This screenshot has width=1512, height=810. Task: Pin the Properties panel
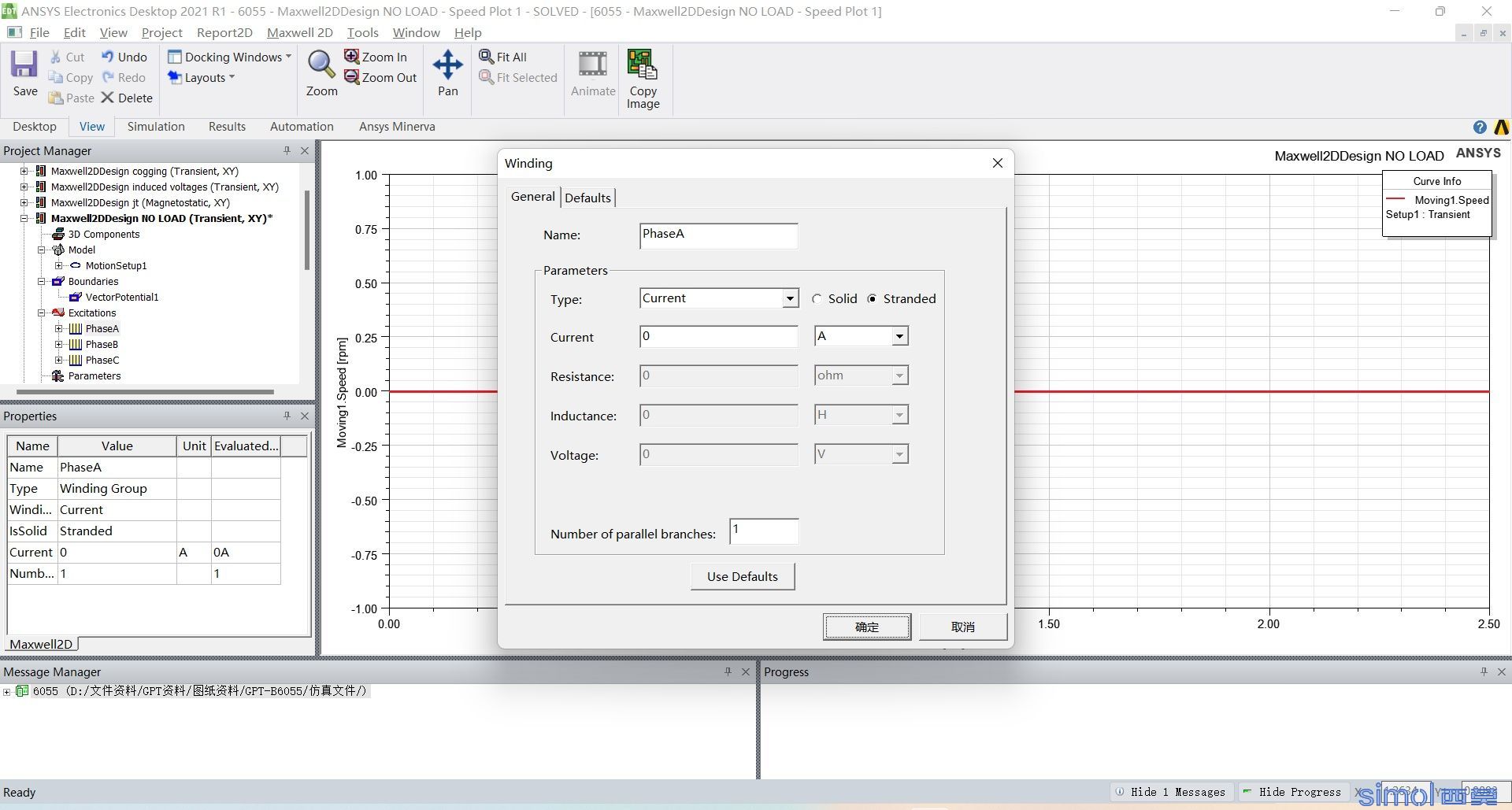[287, 416]
